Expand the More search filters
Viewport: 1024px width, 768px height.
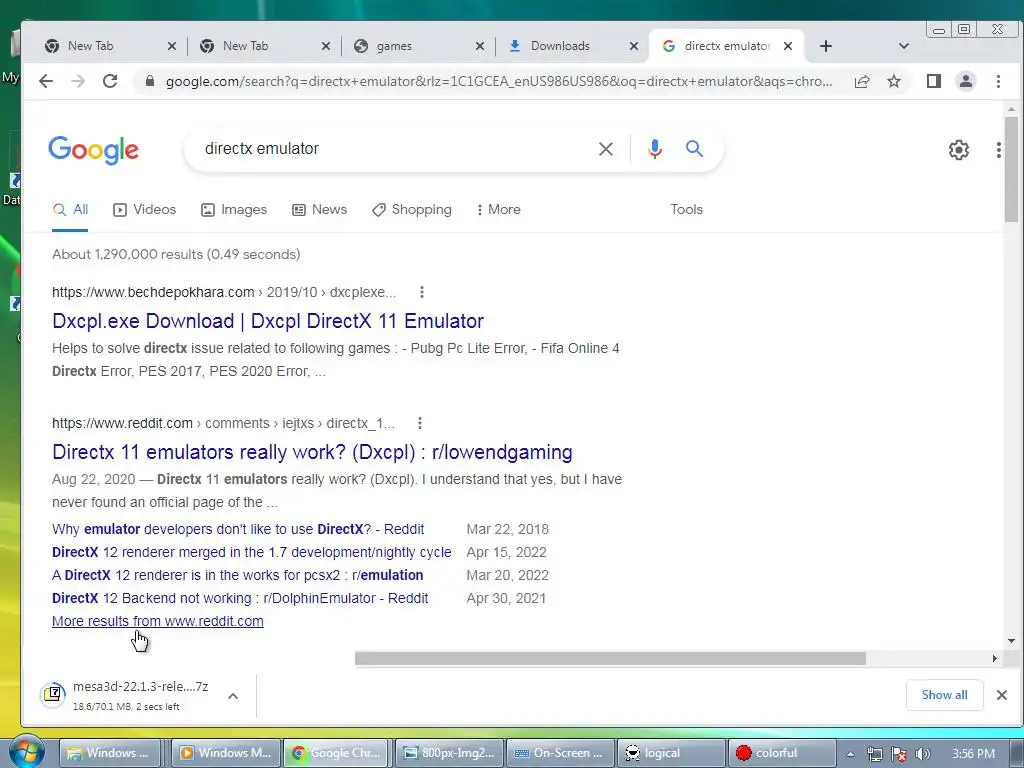click(499, 210)
